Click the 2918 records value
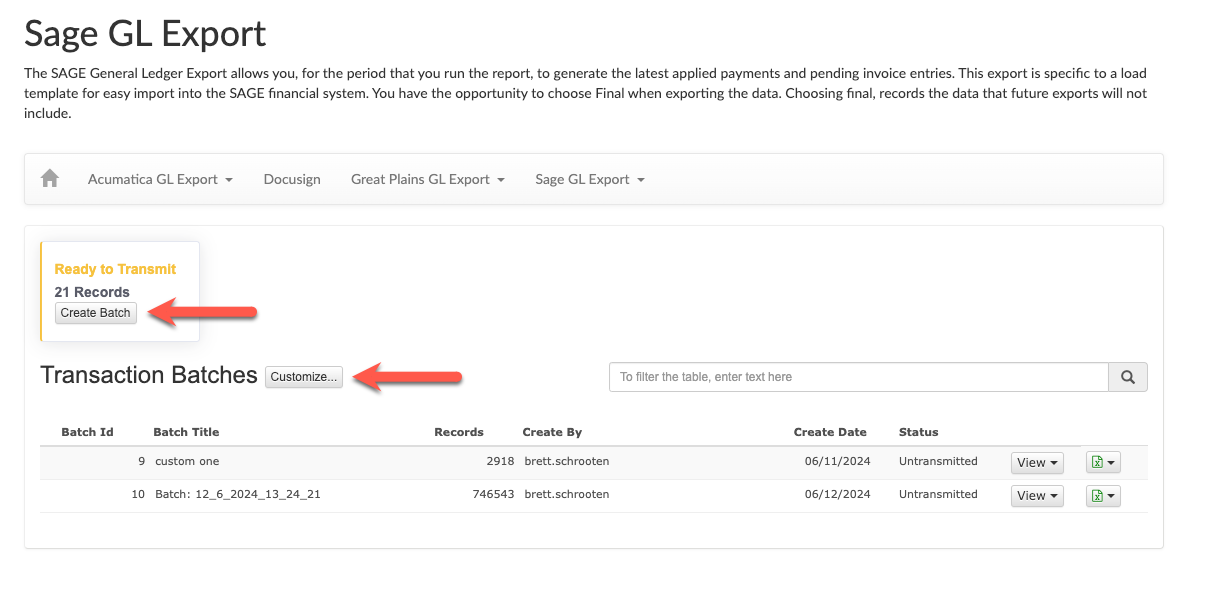Viewport: 1212px width, 594px height. coord(501,462)
